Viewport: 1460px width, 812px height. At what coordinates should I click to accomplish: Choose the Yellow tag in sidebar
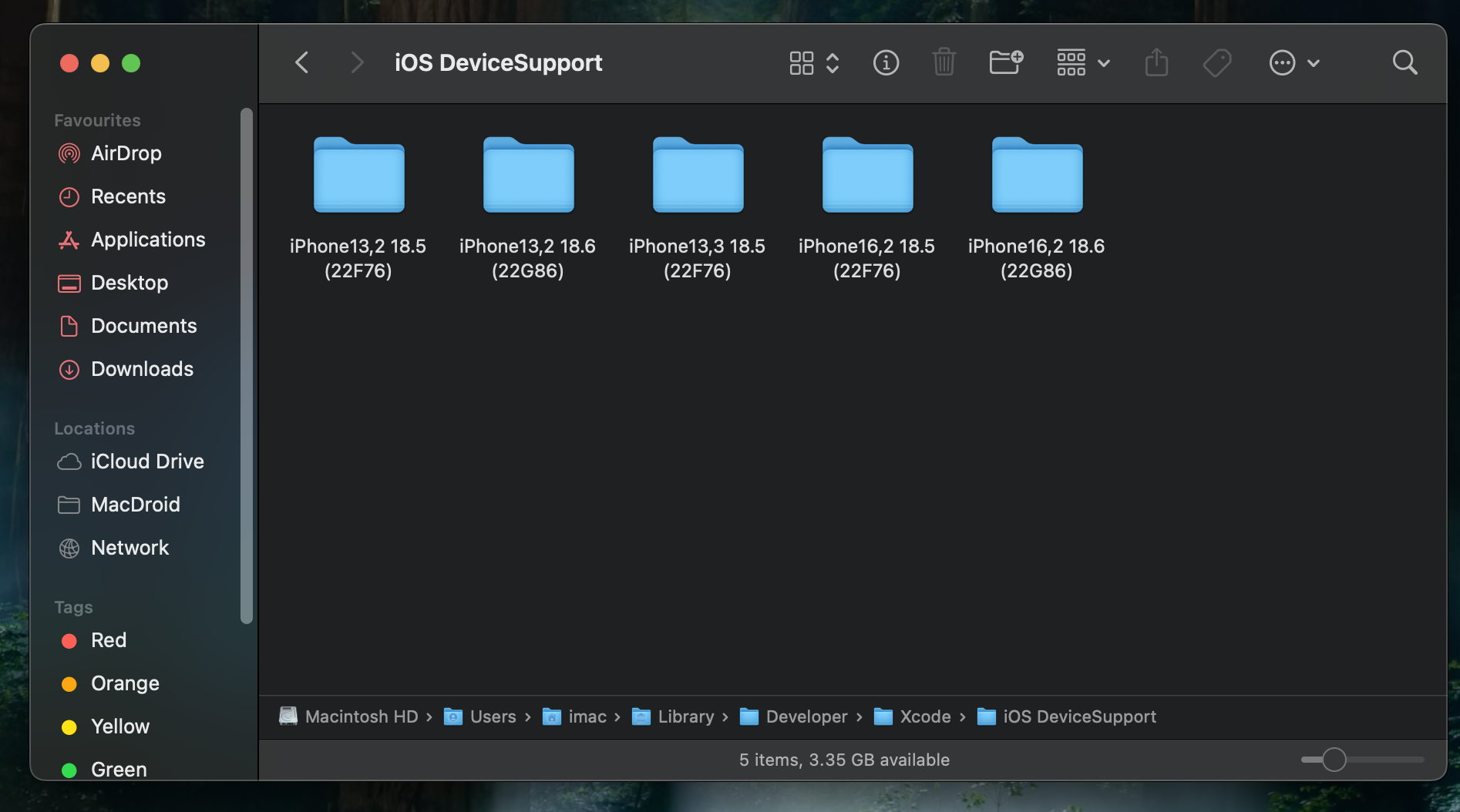point(119,726)
